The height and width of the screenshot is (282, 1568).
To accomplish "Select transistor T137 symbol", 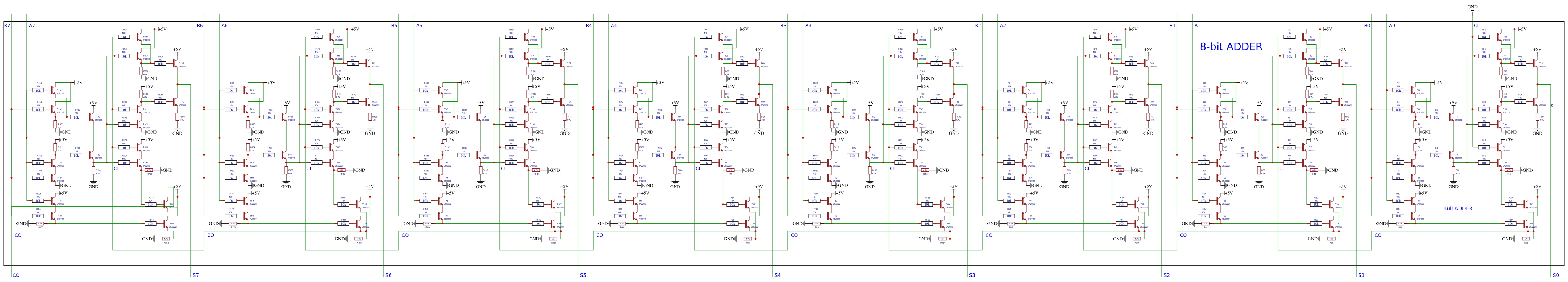I will (139, 56).
